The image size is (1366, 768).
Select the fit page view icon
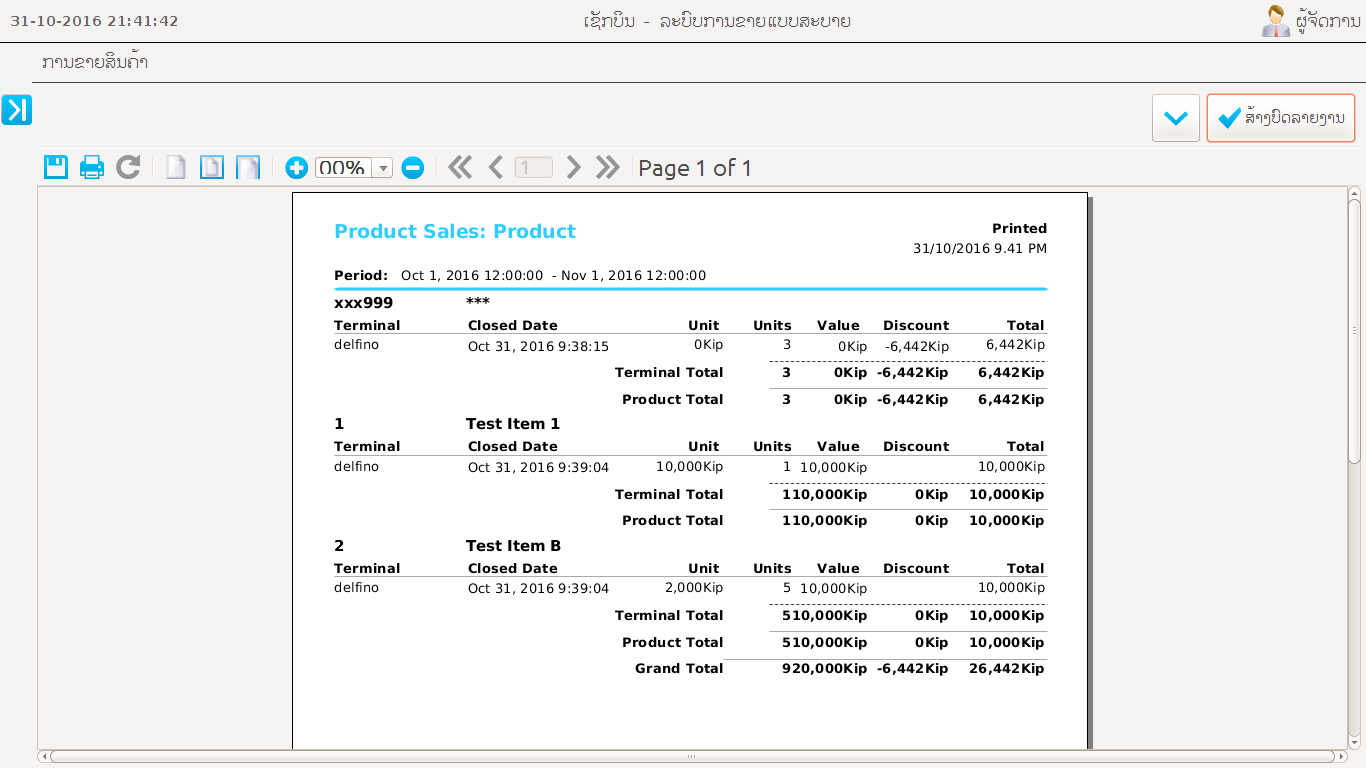click(212, 167)
